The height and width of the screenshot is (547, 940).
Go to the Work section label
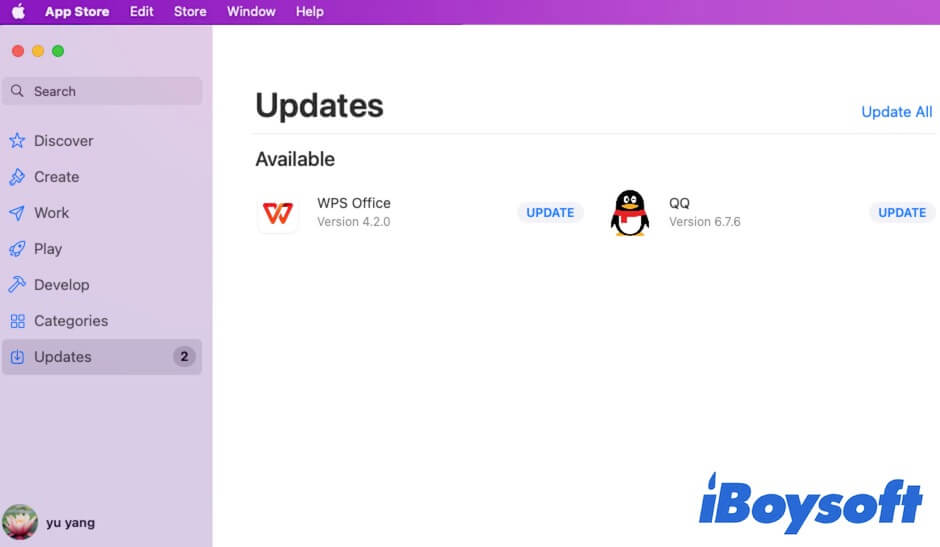pyautogui.click(x=52, y=213)
